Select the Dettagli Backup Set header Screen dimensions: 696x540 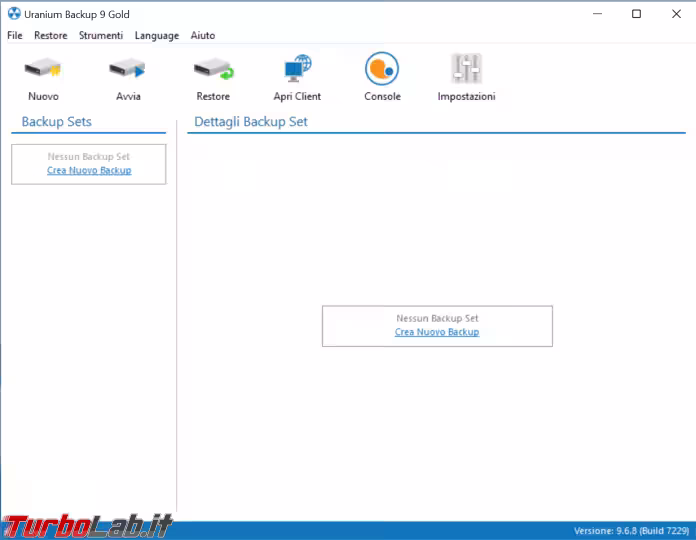click(251, 122)
